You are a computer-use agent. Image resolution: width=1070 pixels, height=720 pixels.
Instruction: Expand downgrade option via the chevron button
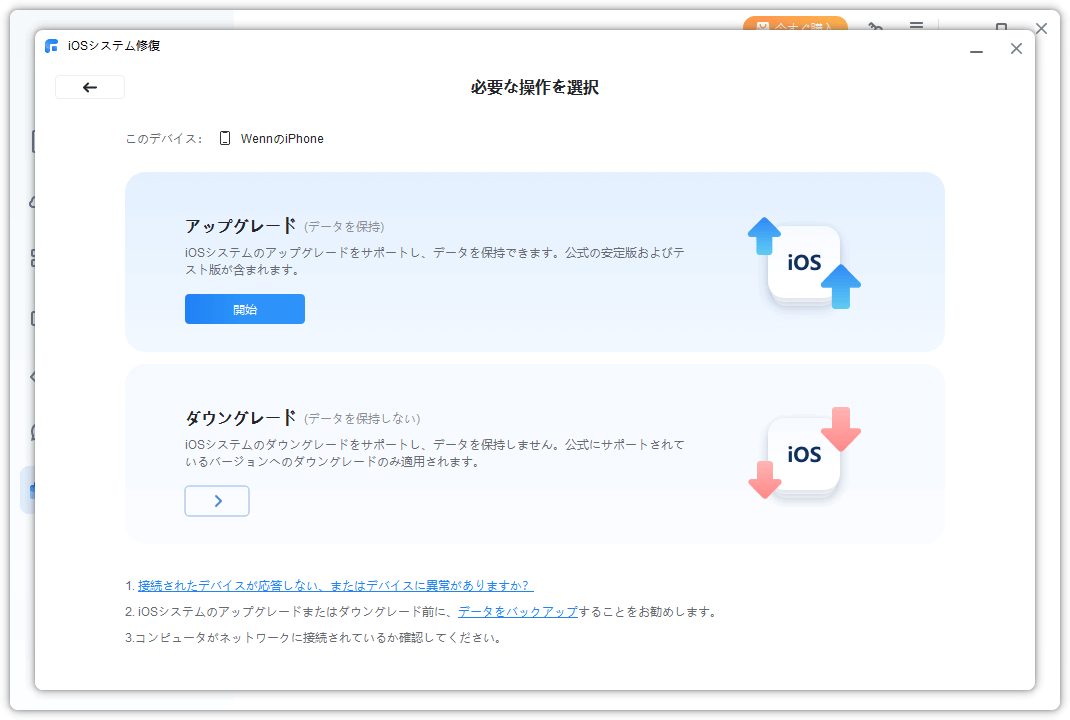pyautogui.click(x=217, y=501)
